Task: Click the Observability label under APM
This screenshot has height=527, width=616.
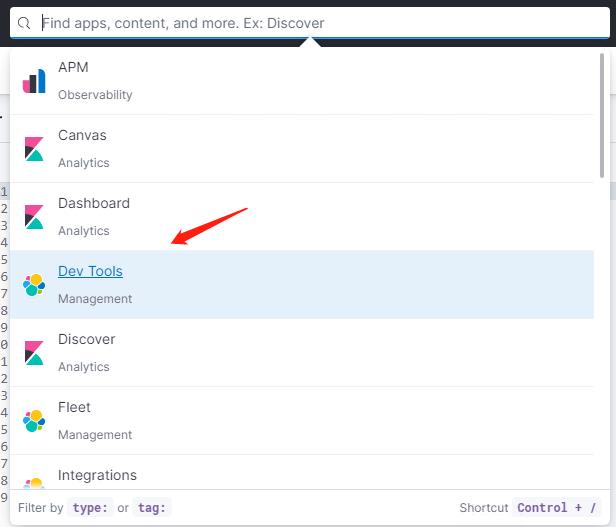Action: coord(95,95)
